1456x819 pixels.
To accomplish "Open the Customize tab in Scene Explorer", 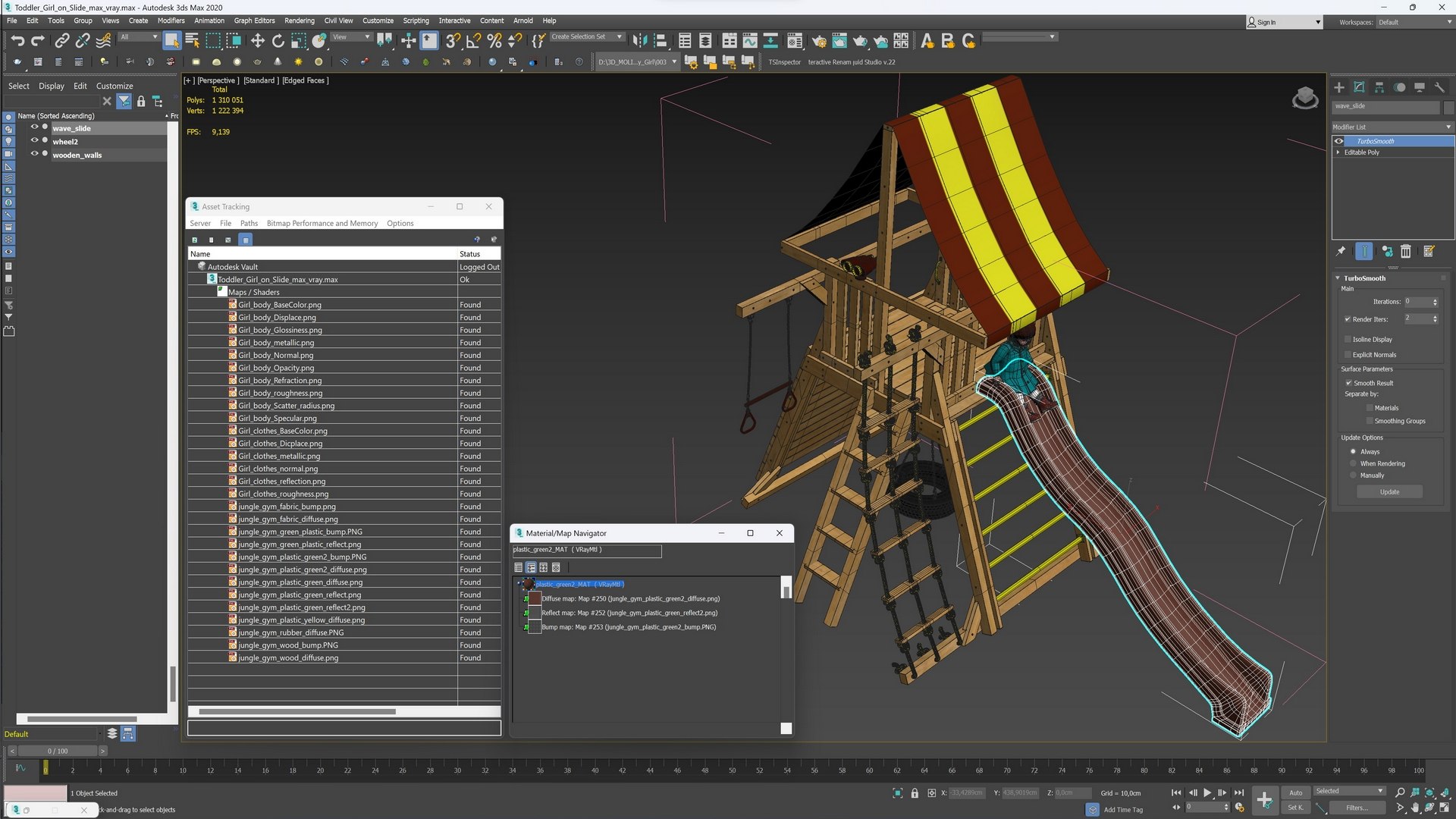I will click(115, 86).
